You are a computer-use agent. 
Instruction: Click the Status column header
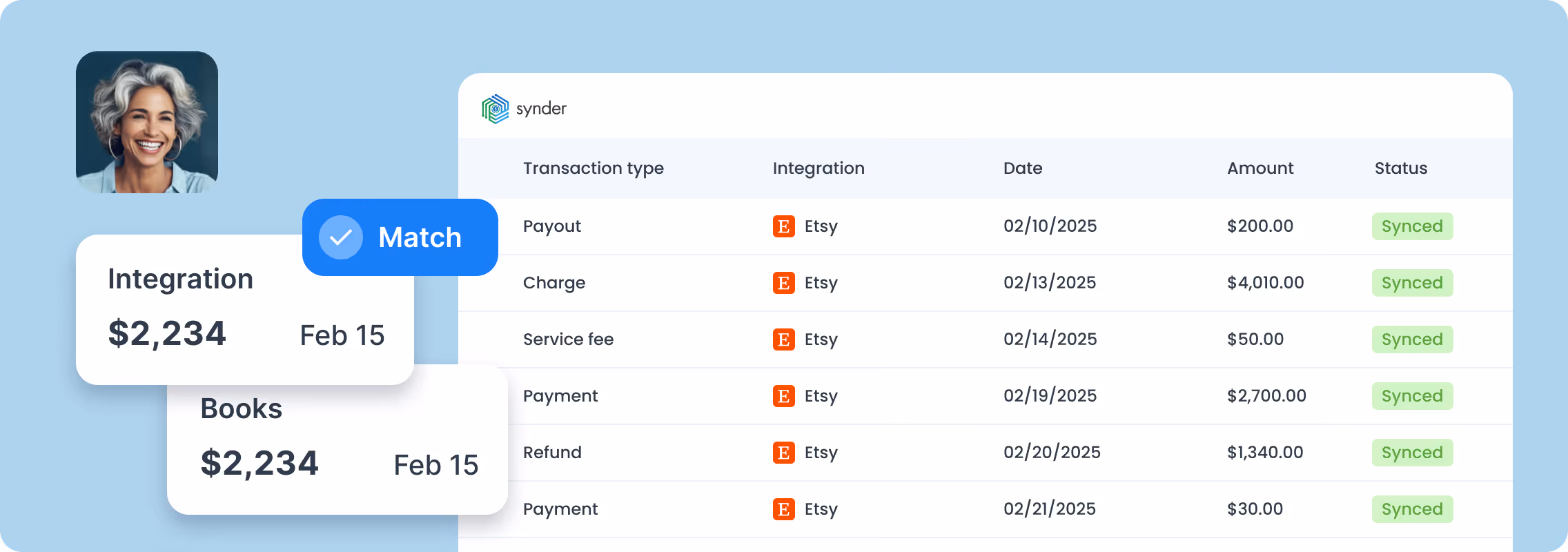pos(1401,168)
